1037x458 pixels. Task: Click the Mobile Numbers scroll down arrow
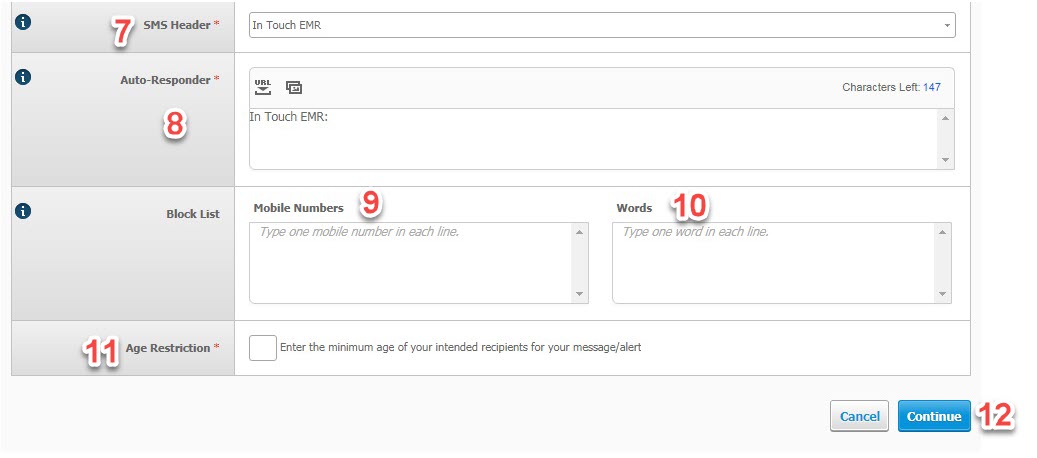click(x=579, y=294)
